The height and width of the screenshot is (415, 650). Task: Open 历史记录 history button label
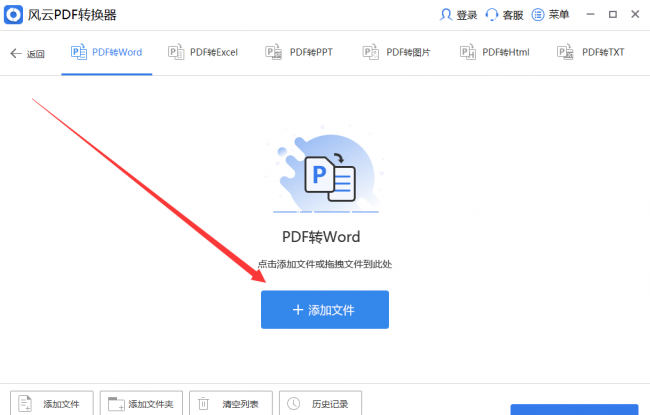(x=330, y=404)
